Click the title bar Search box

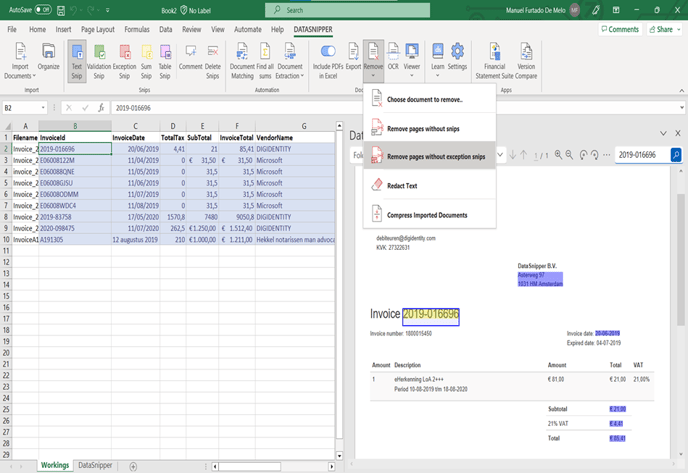[x=348, y=10]
